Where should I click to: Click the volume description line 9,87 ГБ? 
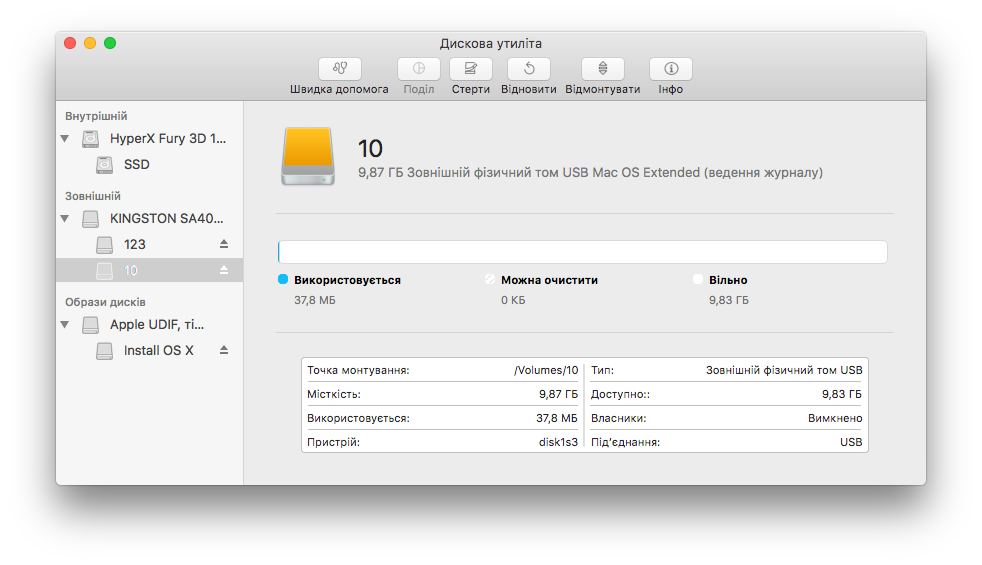click(590, 172)
